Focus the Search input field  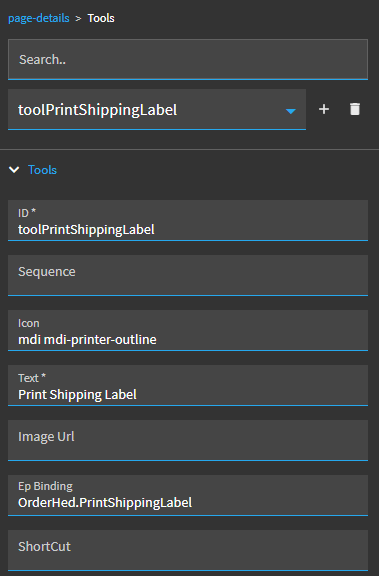pyautogui.click(x=188, y=60)
